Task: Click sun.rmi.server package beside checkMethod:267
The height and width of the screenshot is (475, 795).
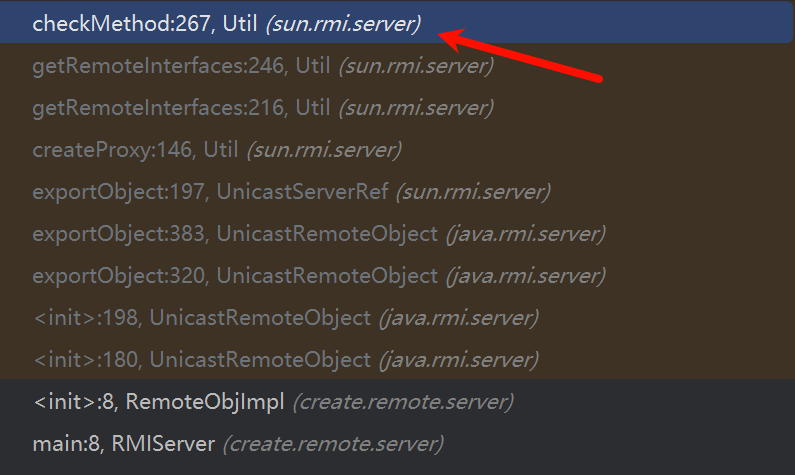Action: [x=343, y=24]
